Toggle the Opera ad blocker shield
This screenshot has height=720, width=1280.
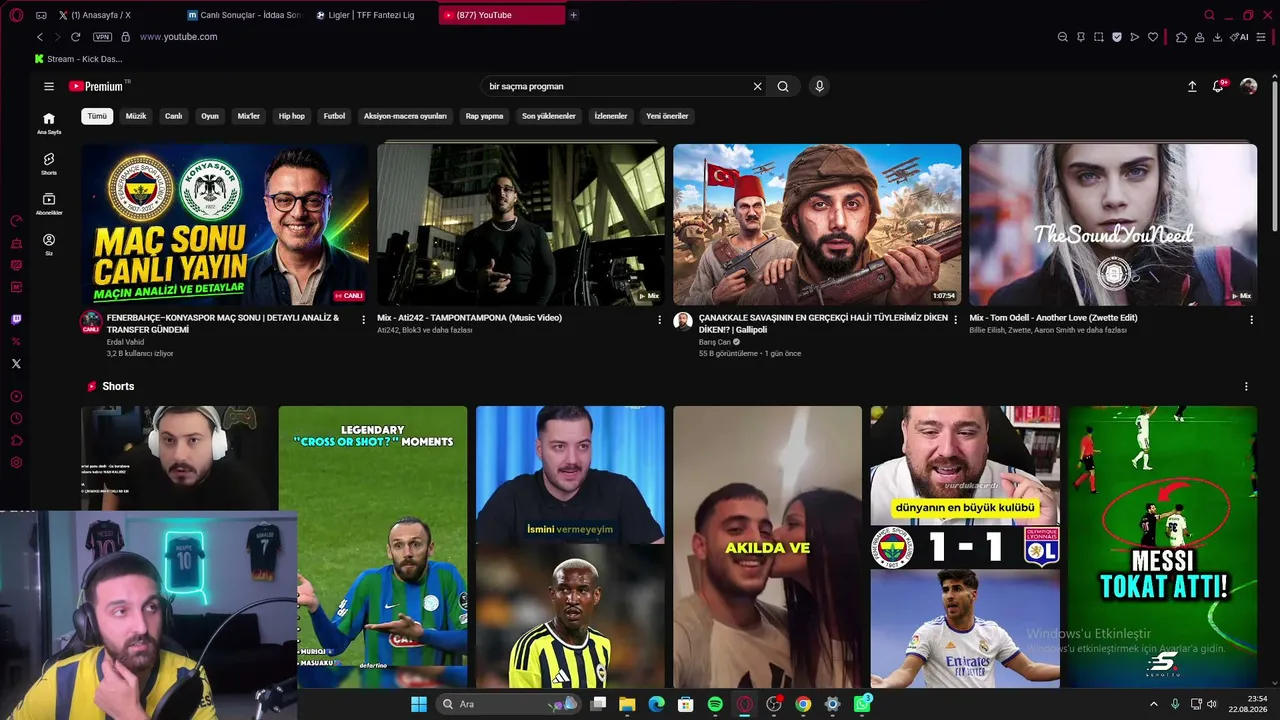point(1116,37)
